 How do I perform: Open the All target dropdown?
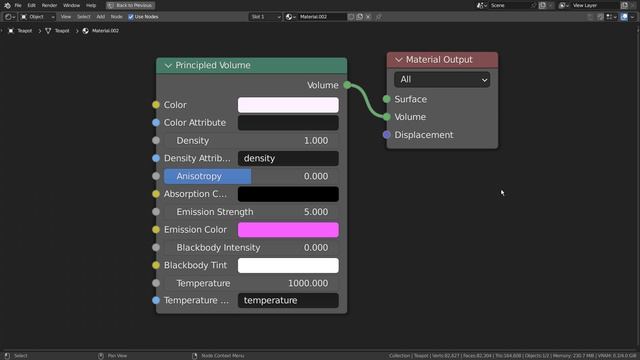tap(442, 80)
